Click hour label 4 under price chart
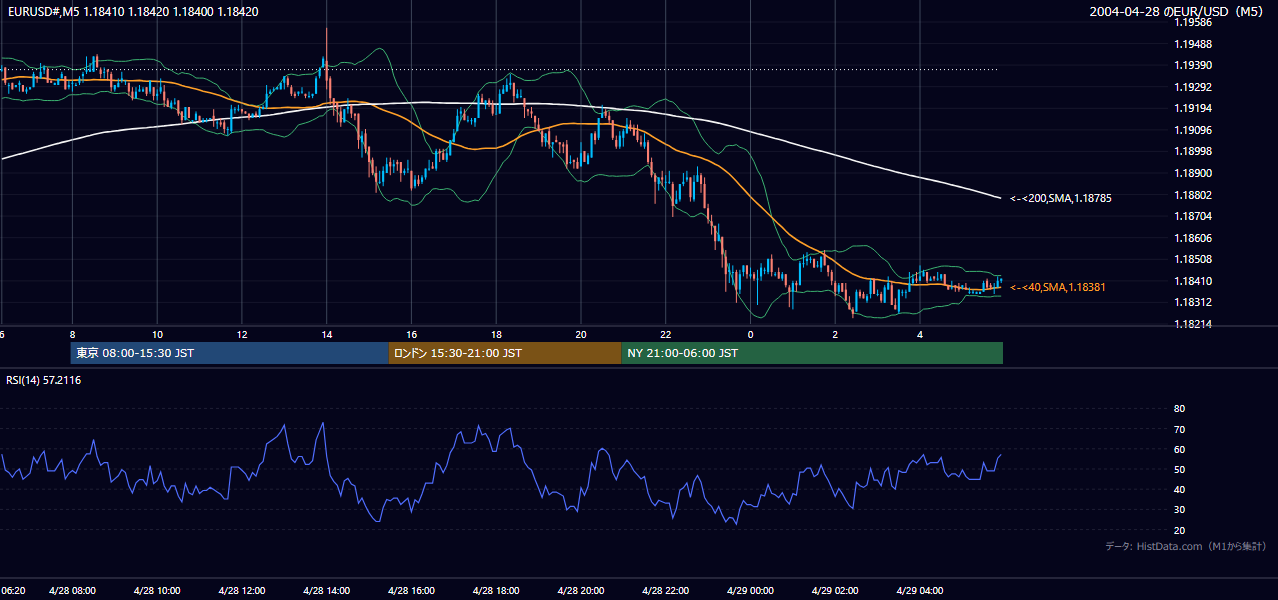 pos(920,334)
